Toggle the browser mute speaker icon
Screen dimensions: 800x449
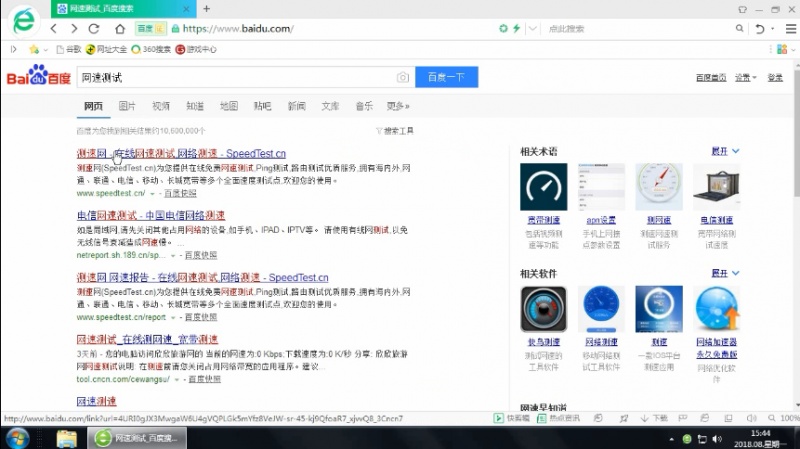[x=751, y=418]
